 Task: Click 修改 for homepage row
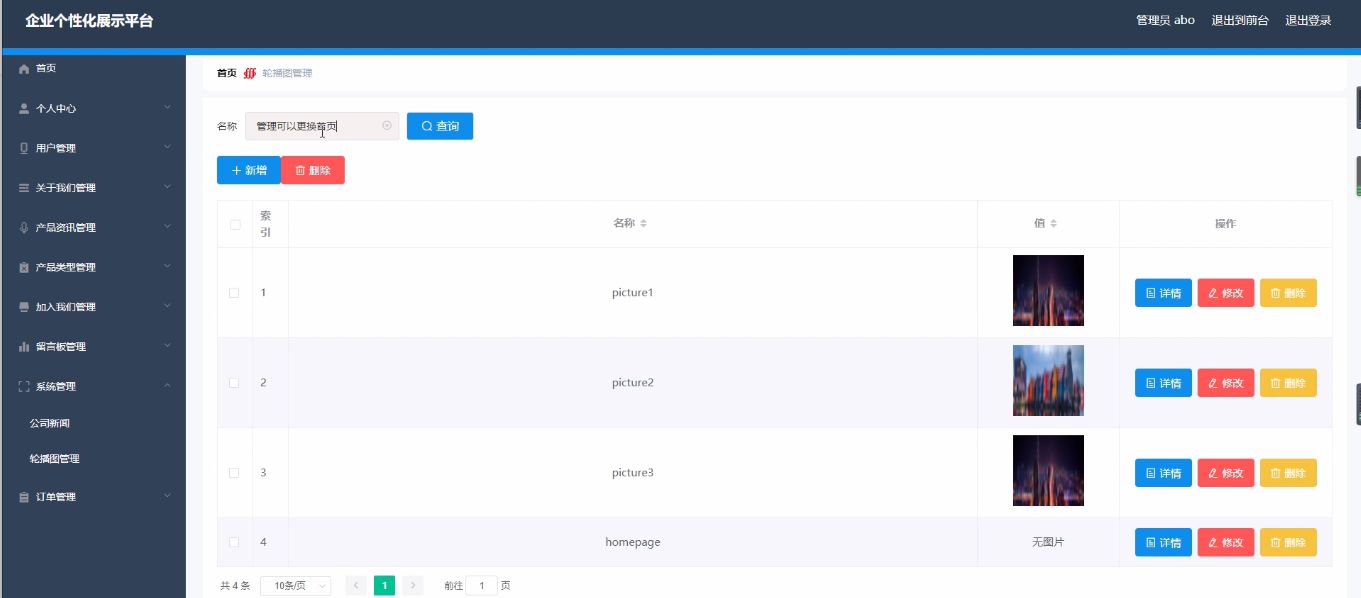click(x=1226, y=542)
